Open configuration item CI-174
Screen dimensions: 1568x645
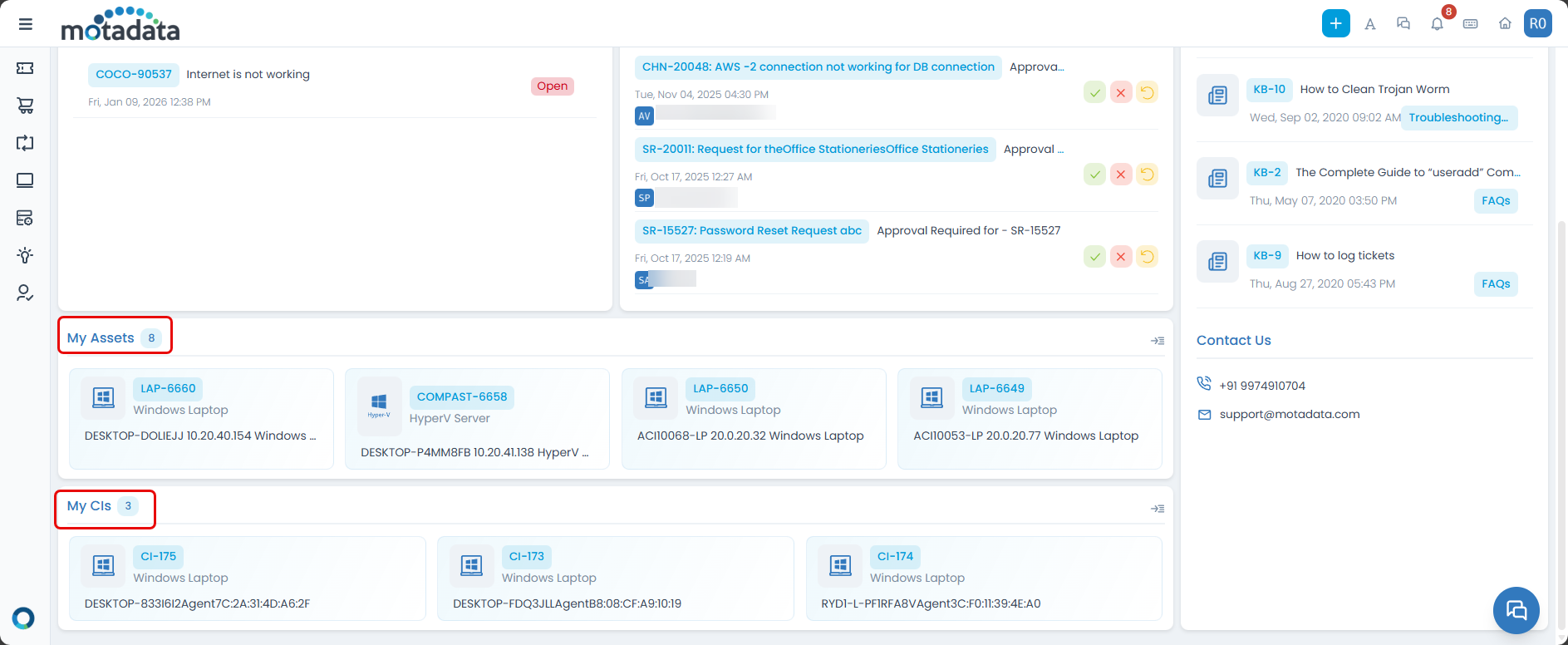click(895, 557)
